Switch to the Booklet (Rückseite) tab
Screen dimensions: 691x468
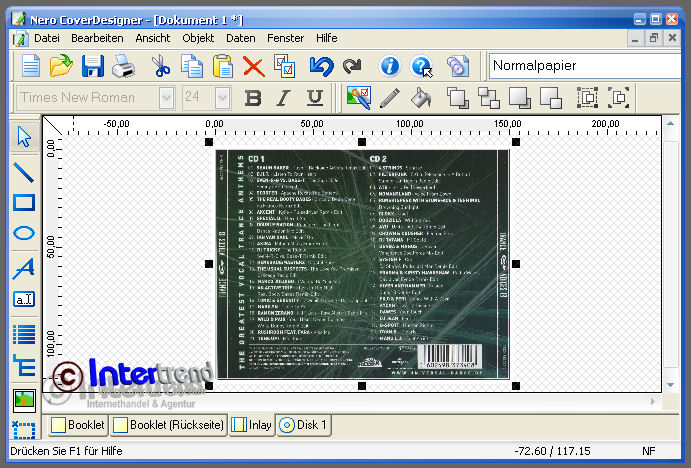169,425
